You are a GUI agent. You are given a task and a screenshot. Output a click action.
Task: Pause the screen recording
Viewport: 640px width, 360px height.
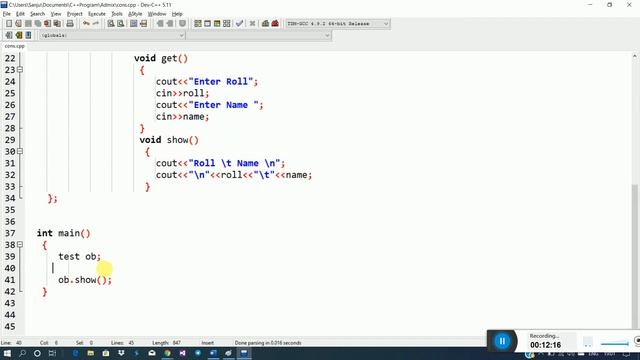502,341
